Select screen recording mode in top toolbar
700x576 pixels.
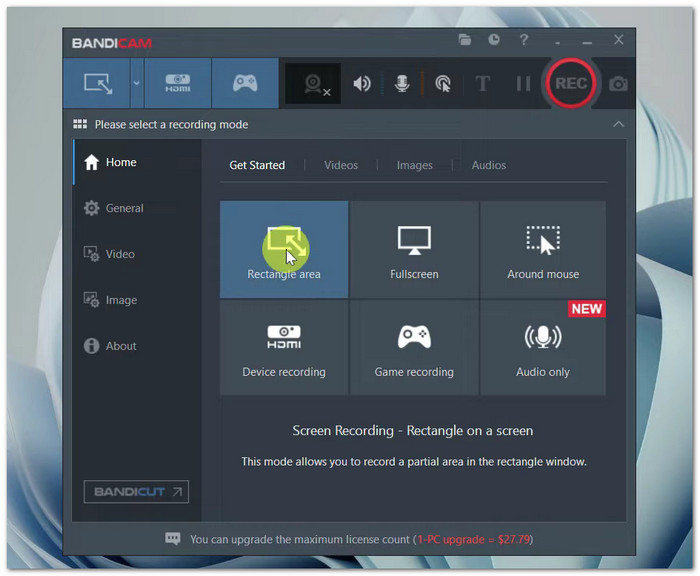click(97, 83)
